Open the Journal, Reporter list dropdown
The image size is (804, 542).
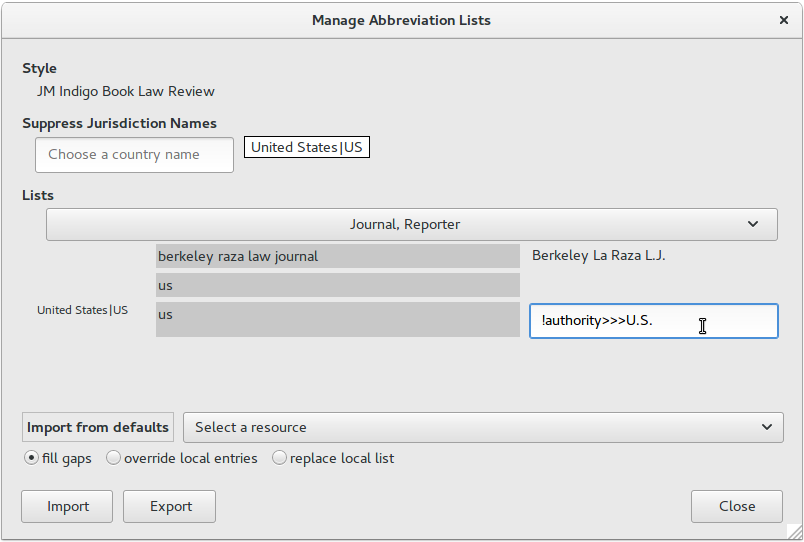point(412,224)
